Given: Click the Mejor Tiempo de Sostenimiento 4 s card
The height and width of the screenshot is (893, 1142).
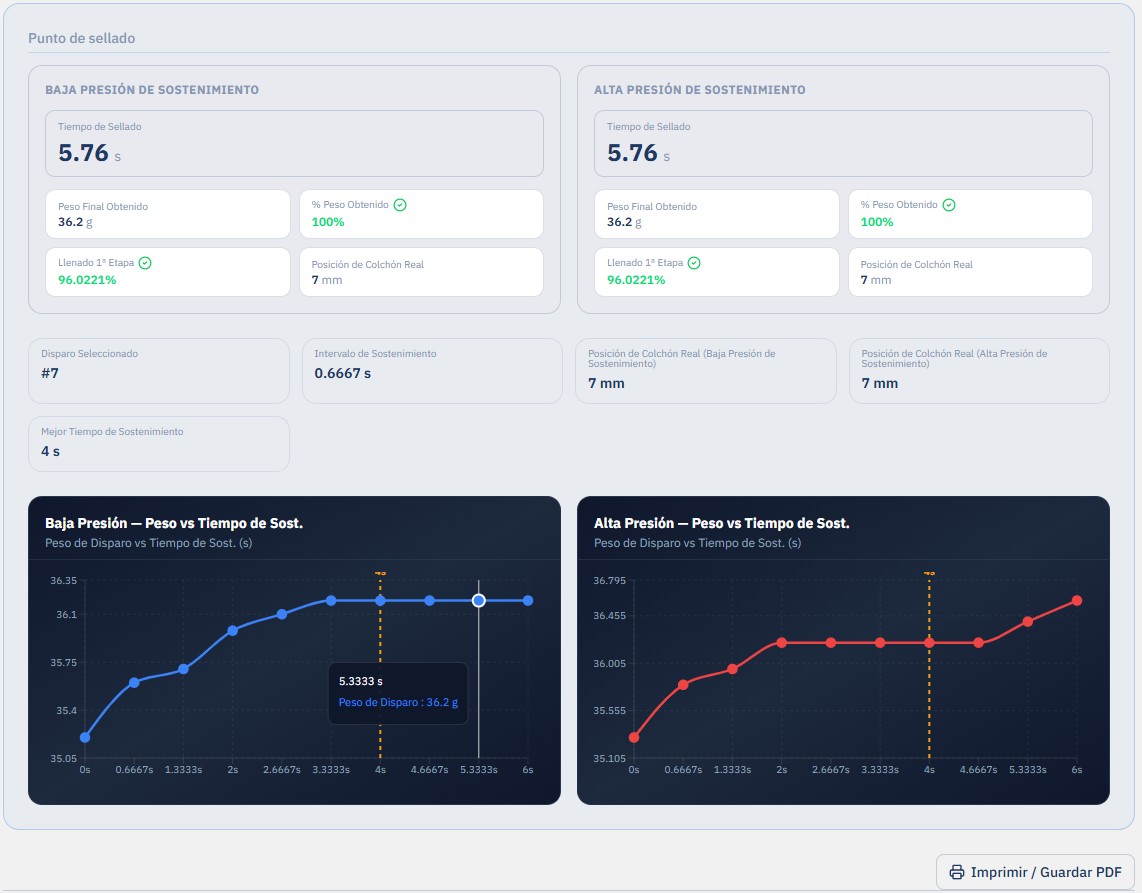Looking at the screenshot, I should (159, 444).
